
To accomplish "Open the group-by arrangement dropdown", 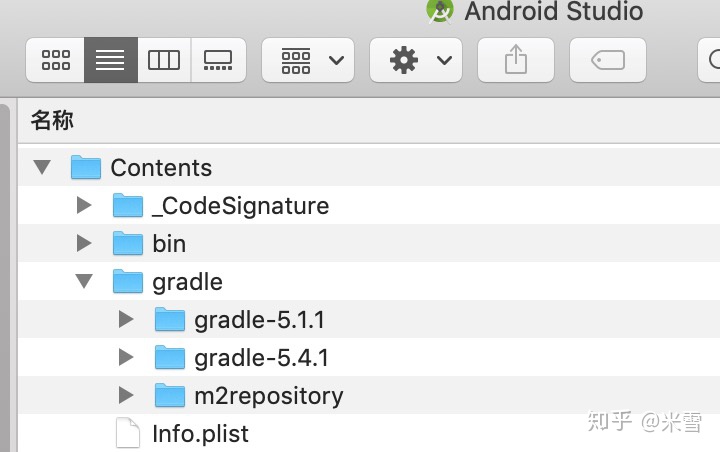I will [308, 61].
